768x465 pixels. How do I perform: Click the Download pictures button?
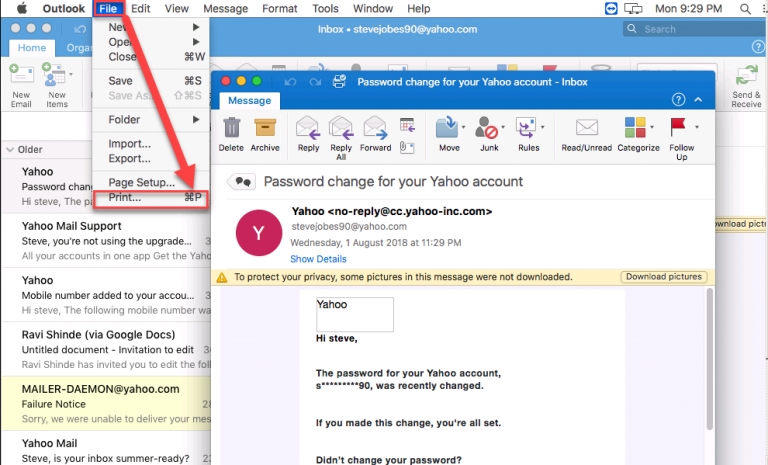point(663,277)
